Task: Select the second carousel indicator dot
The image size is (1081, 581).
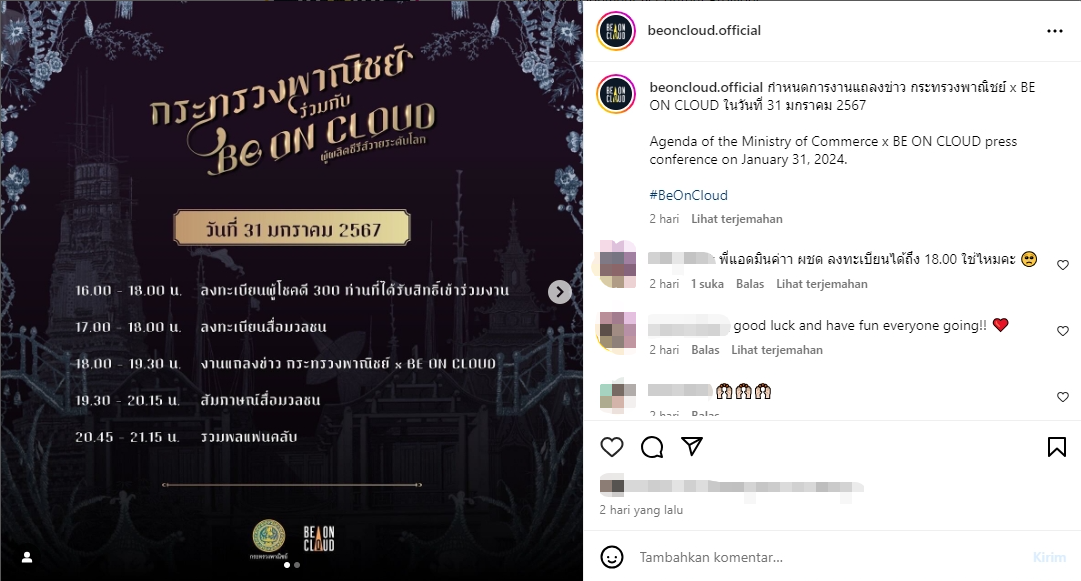Action: point(297,565)
